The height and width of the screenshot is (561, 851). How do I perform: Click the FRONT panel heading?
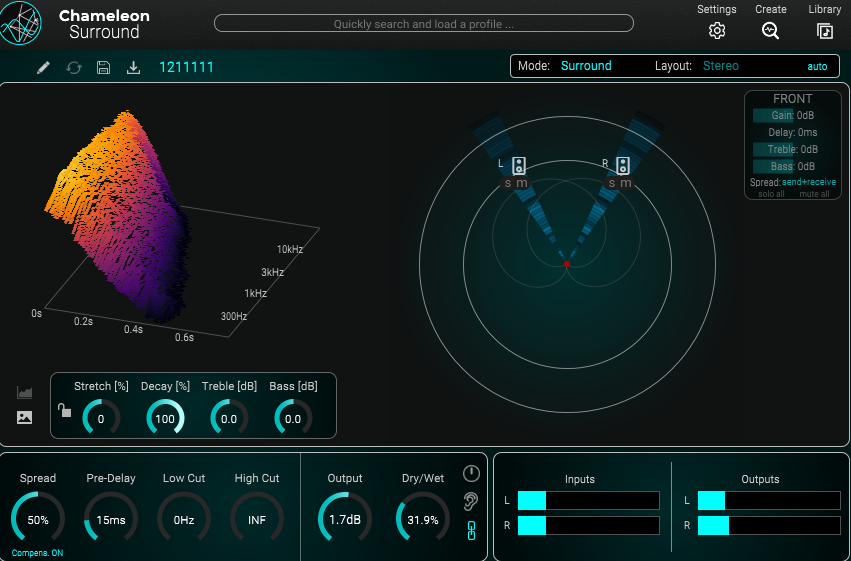[x=792, y=99]
